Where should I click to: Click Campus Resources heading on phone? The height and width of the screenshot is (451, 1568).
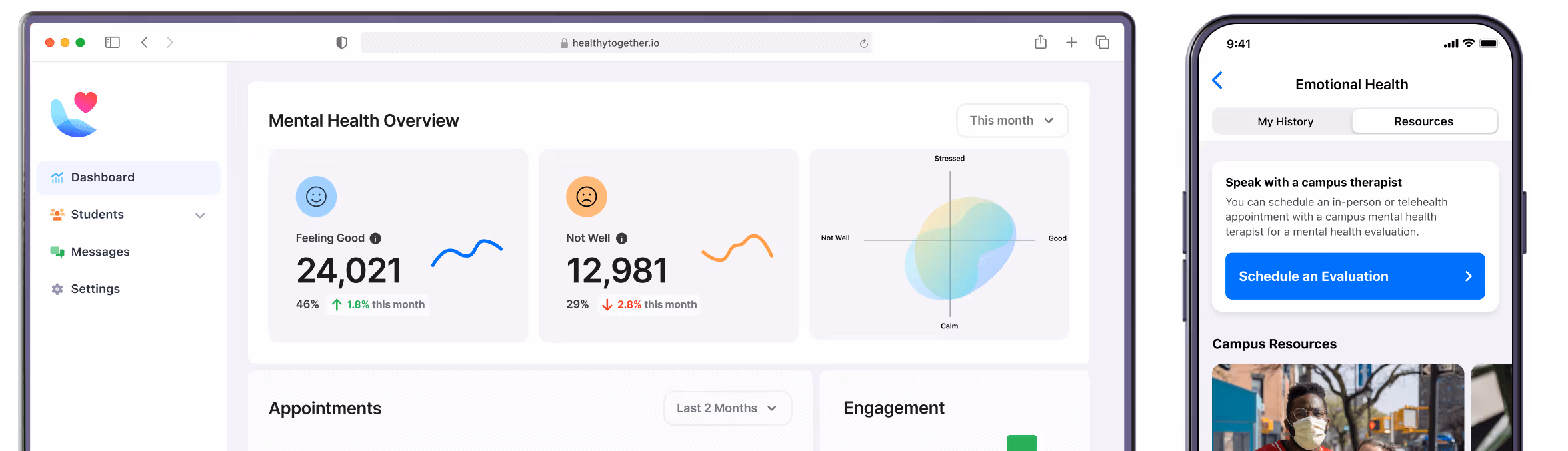click(1275, 344)
